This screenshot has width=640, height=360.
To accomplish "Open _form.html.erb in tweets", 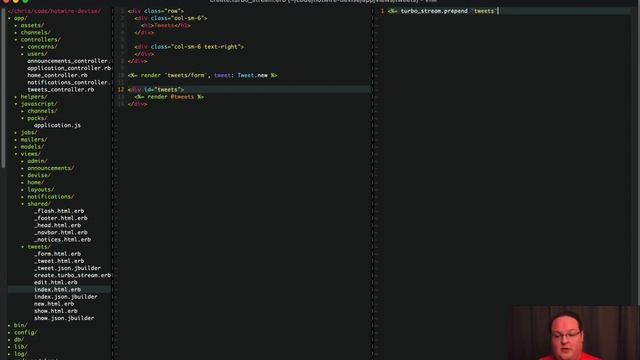I will coord(57,254).
